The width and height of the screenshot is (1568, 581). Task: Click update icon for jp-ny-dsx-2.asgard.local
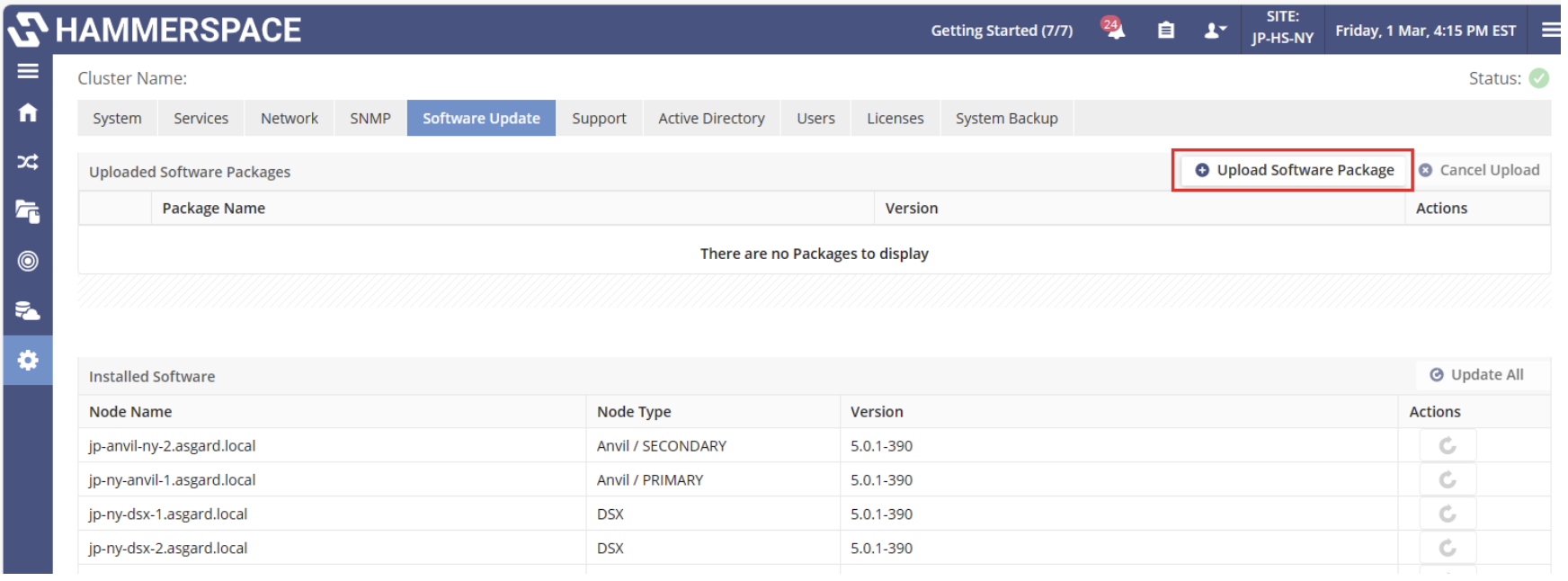click(x=1448, y=549)
